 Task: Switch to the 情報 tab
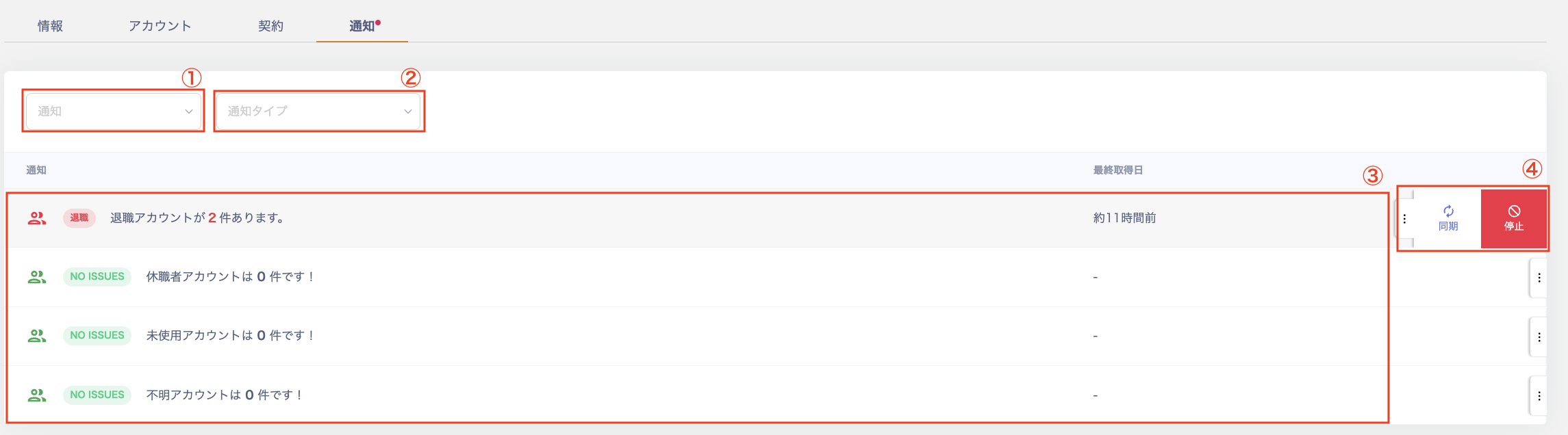[x=50, y=26]
